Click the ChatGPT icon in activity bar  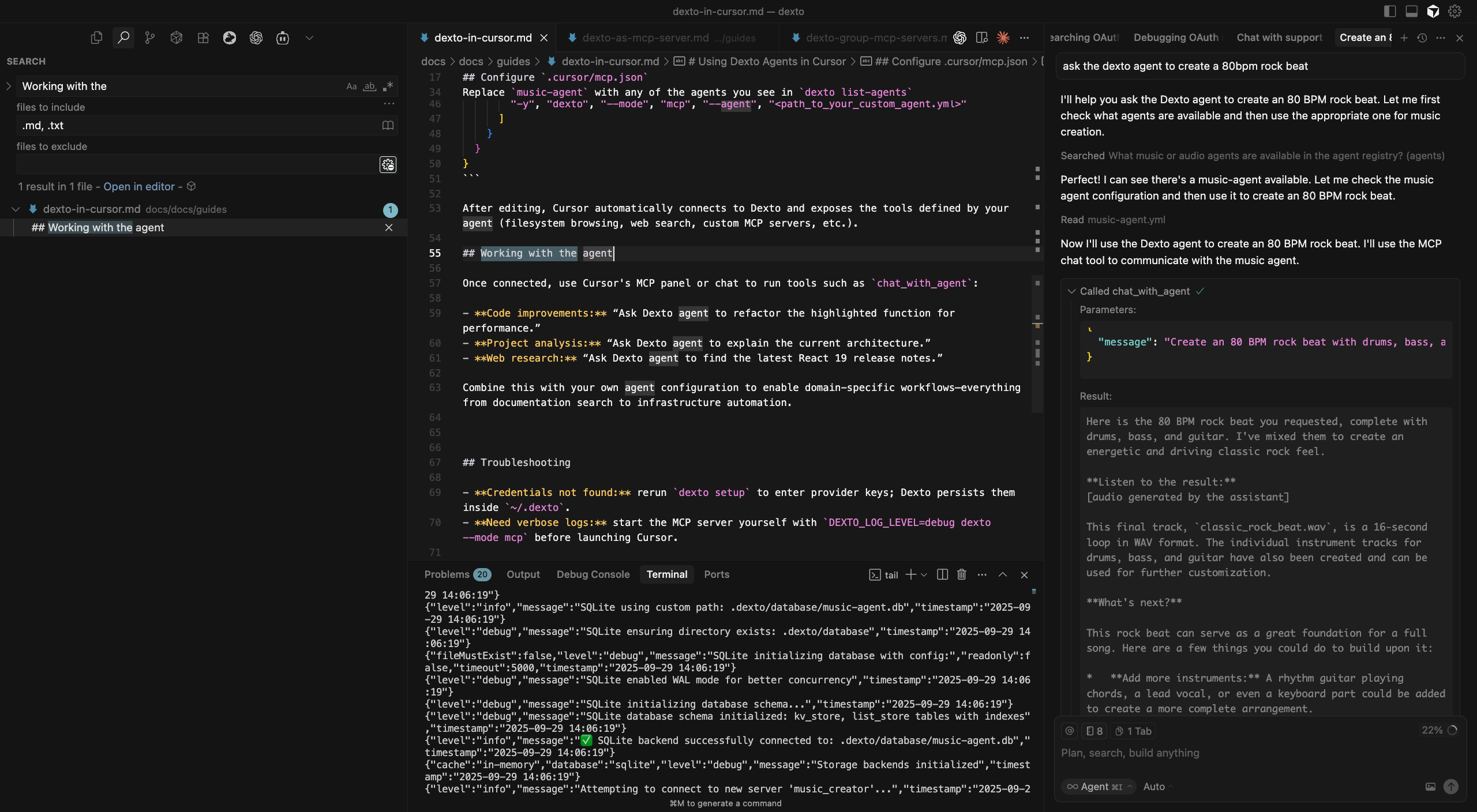pos(256,37)
